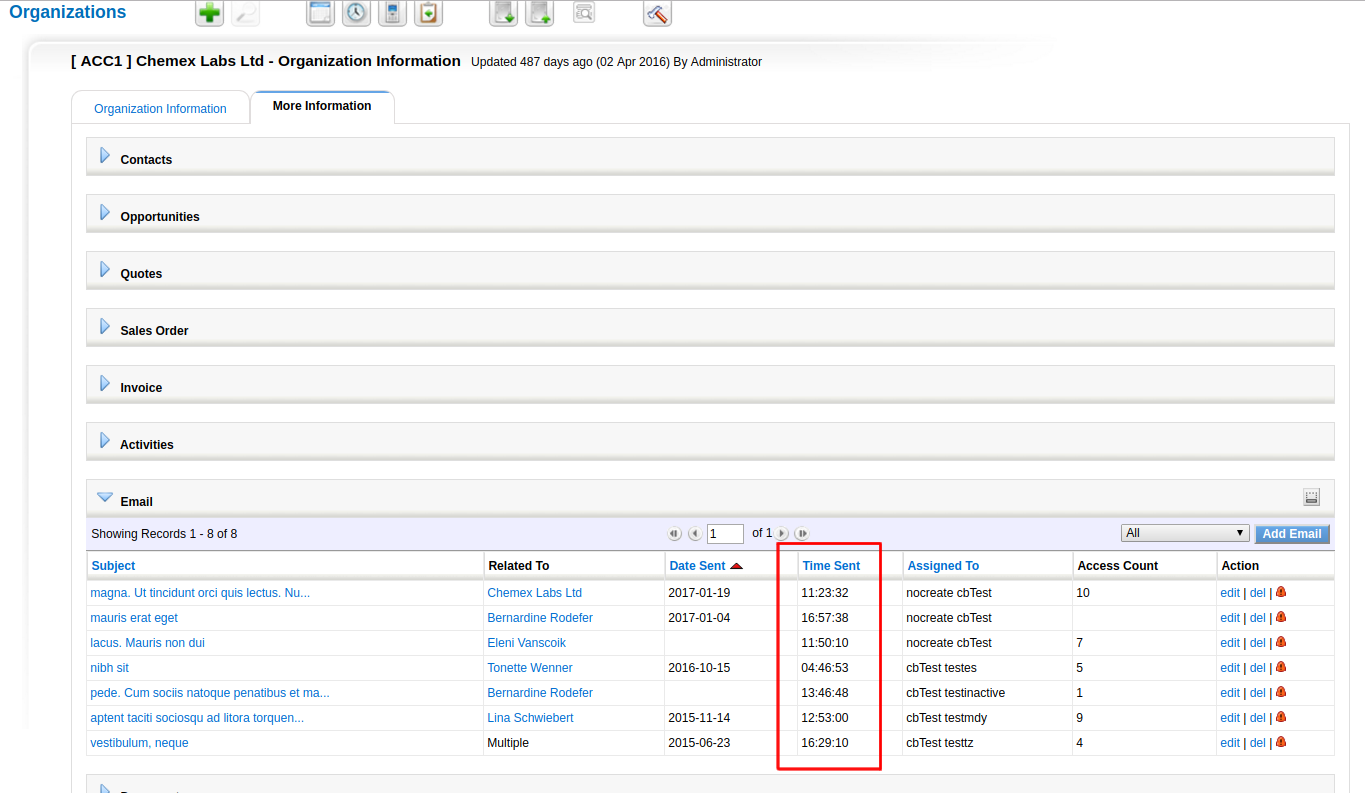Viewport: 1365px width, 793px height.
Task: Open email 'mauris erat eget'
Action: [134, 618]
